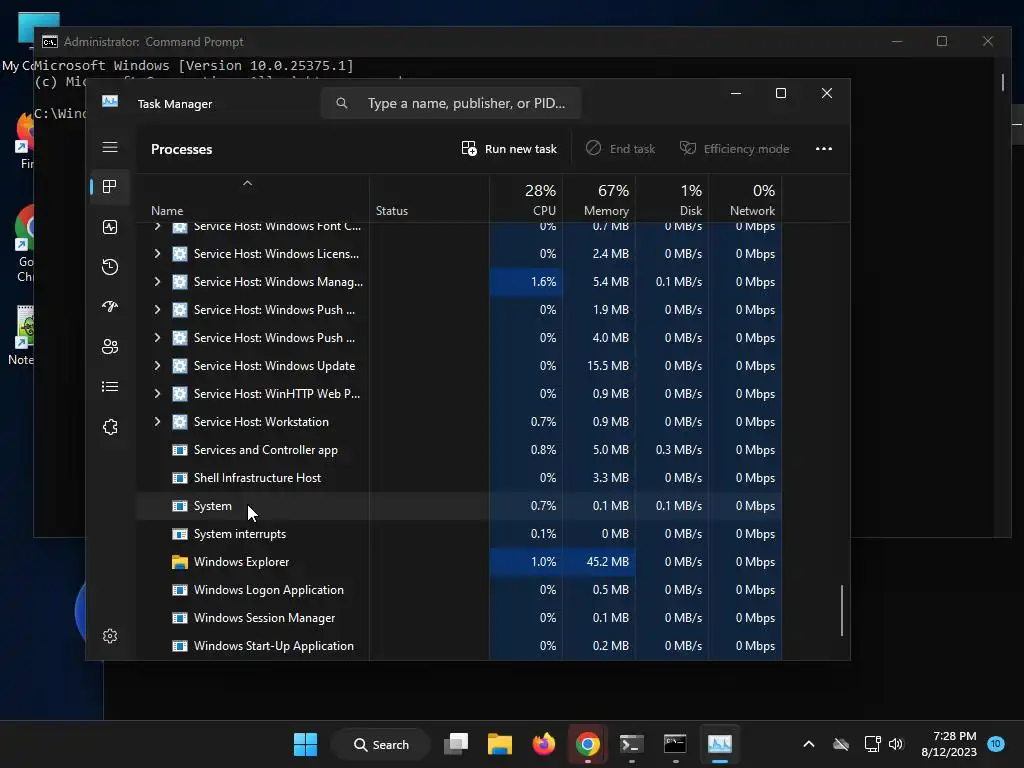Click the Task Manager process list scrollbar
Screen dimensions: 1024x768
[842, 610]
